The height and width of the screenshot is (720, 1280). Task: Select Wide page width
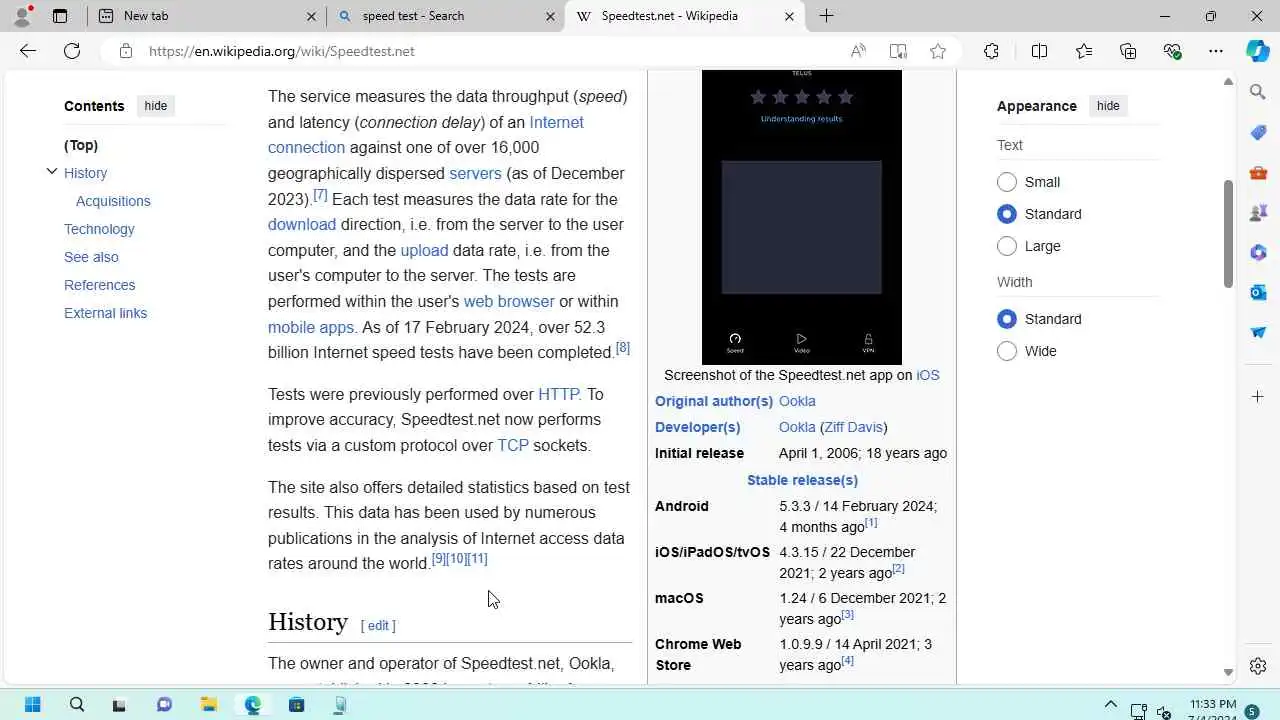click(1007, 351)
